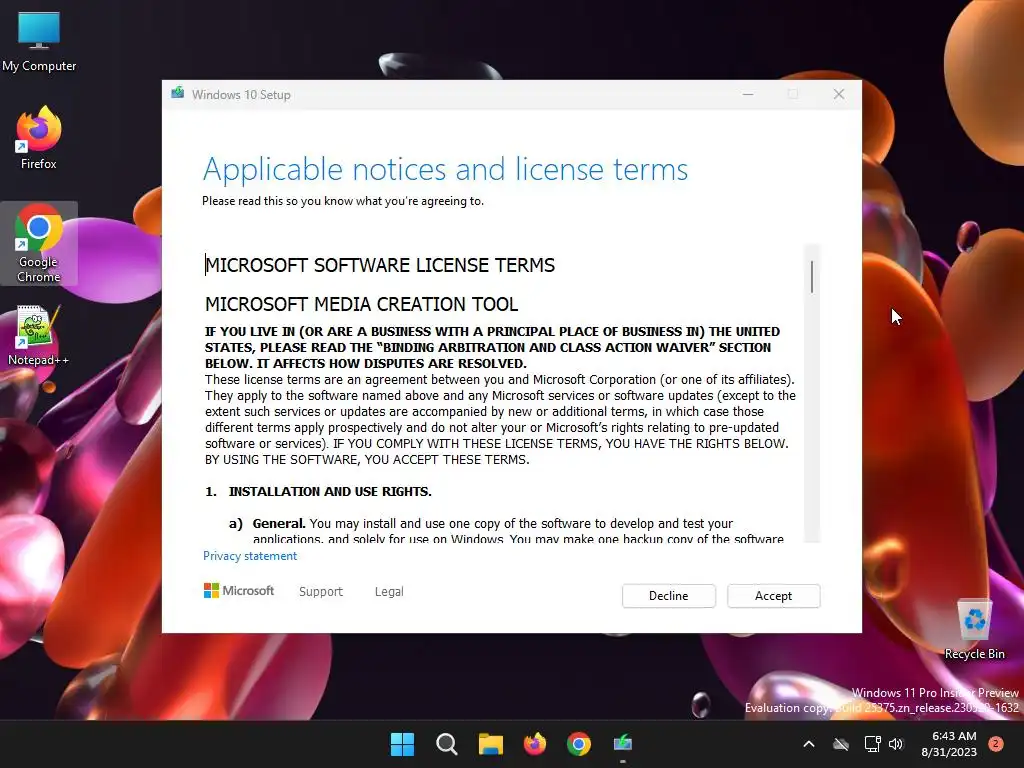The image size is (1024, 768).
Task: Select the Notepad++ desktop shortcut
Action: (39, 335)
